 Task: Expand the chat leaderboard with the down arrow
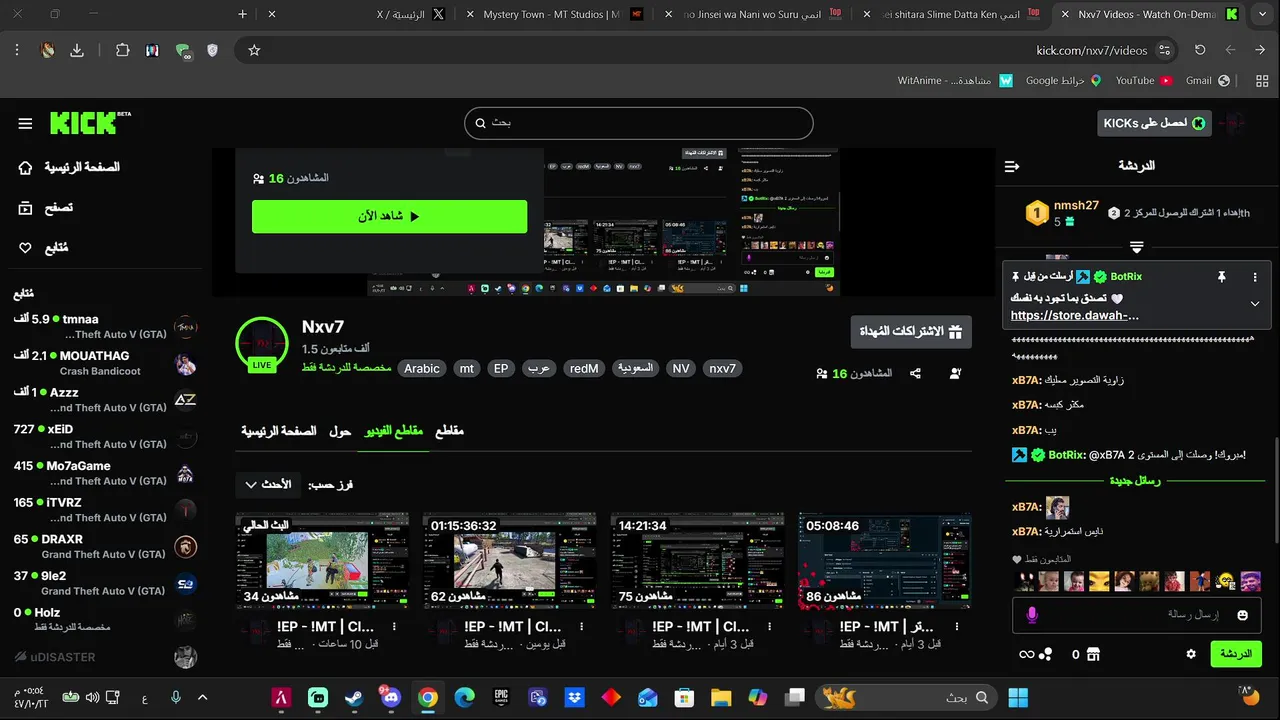tap(1136, 246)
